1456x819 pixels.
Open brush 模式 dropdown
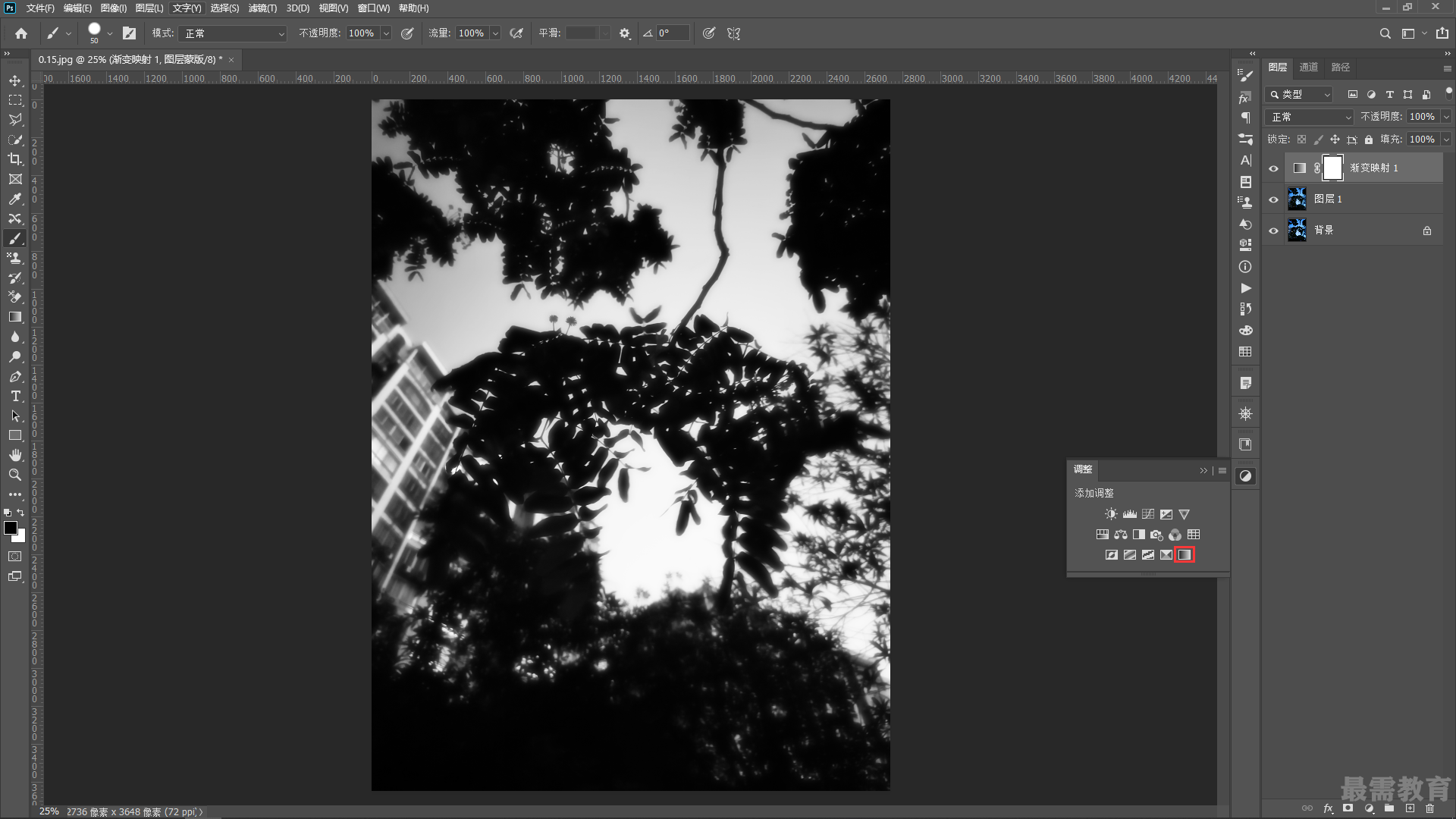[x=233, y=33]
